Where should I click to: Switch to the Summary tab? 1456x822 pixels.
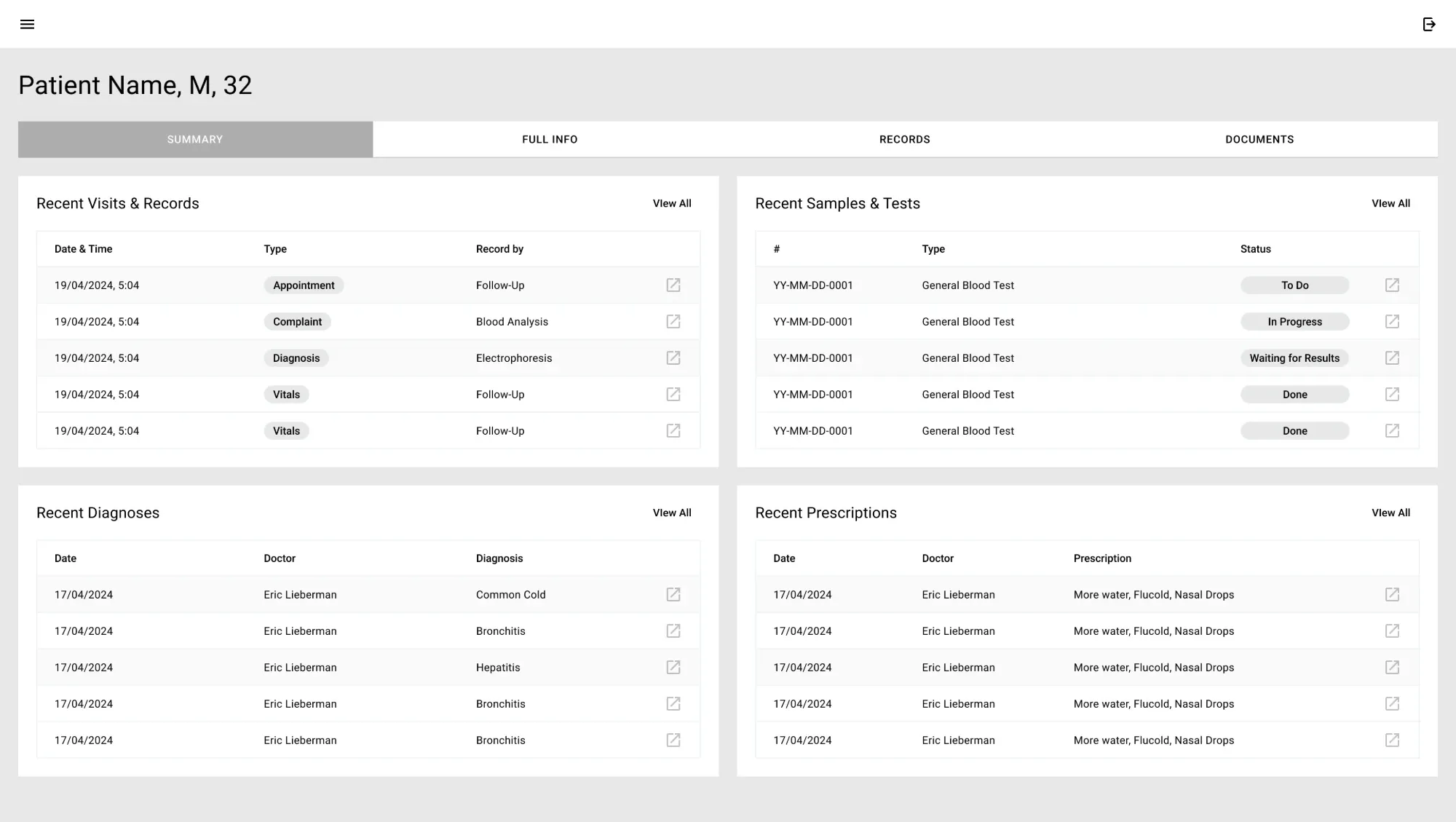click(x=195, y=139)
